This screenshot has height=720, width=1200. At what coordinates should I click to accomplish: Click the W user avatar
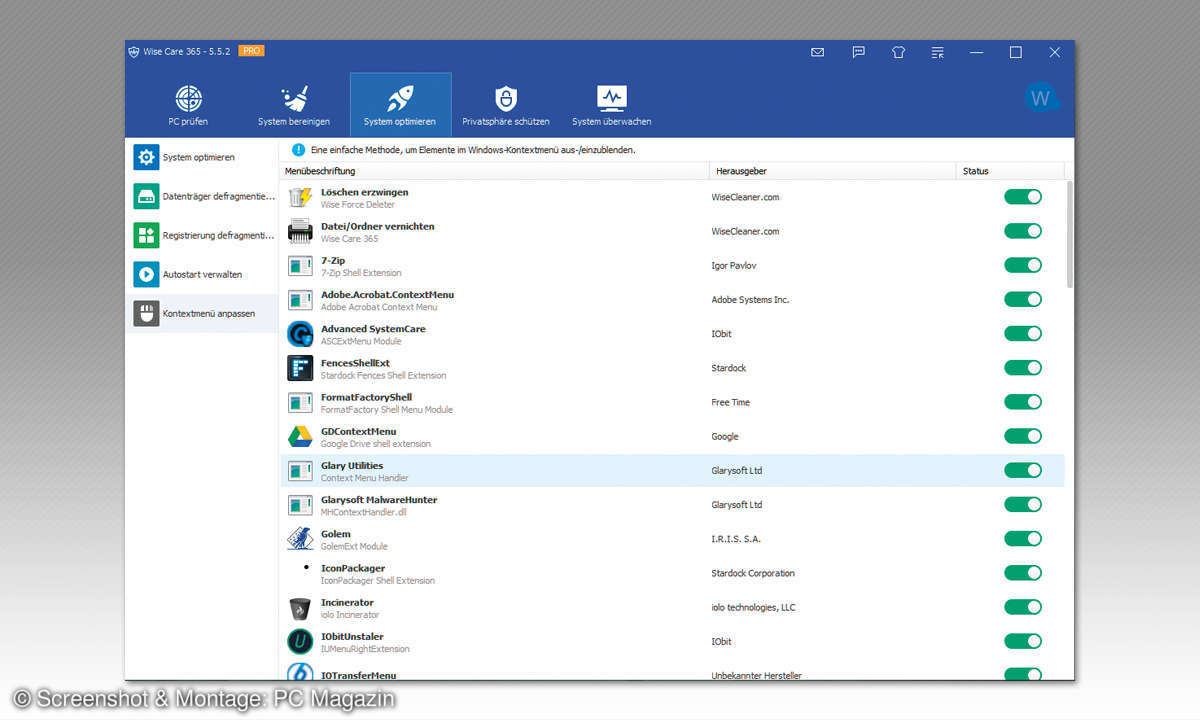pos(1041,98)
